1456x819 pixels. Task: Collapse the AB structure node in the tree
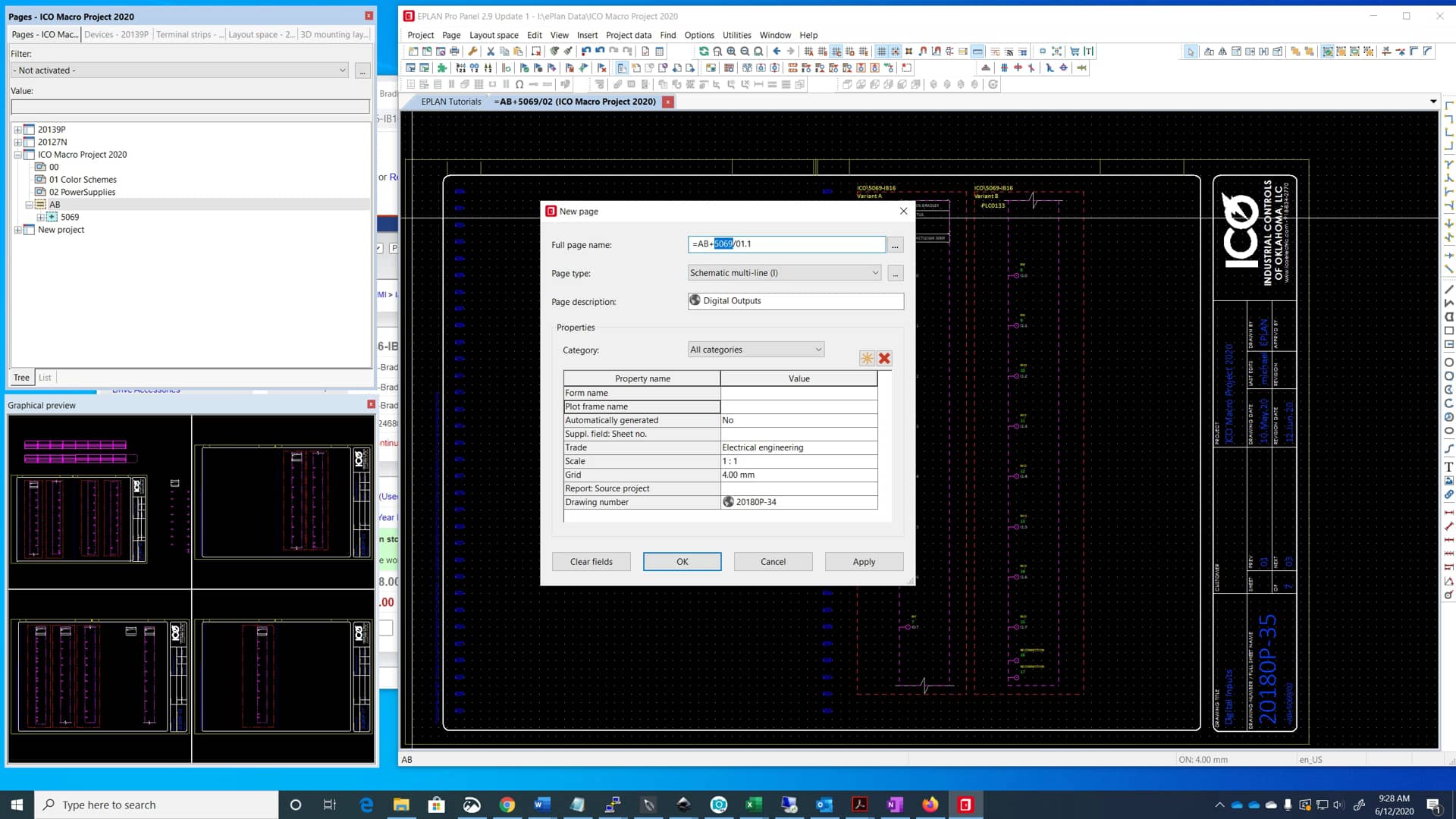click(x=29, y=204)
